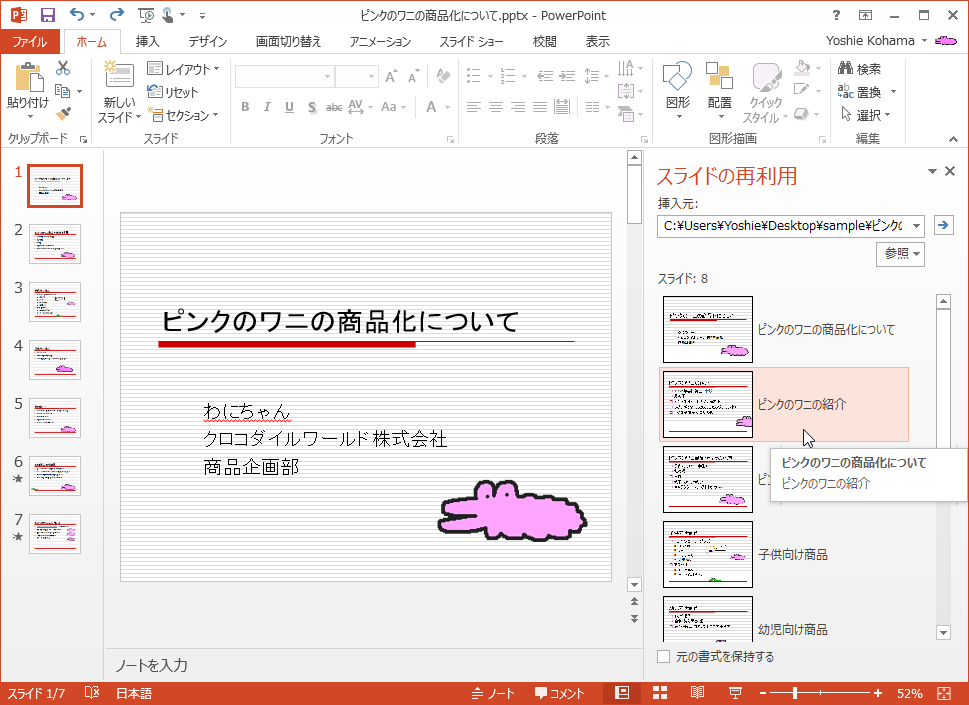Select slide 4 thumbnail in slide panel
The height and width of the screenshot is (705, 969).
point(55,360)
